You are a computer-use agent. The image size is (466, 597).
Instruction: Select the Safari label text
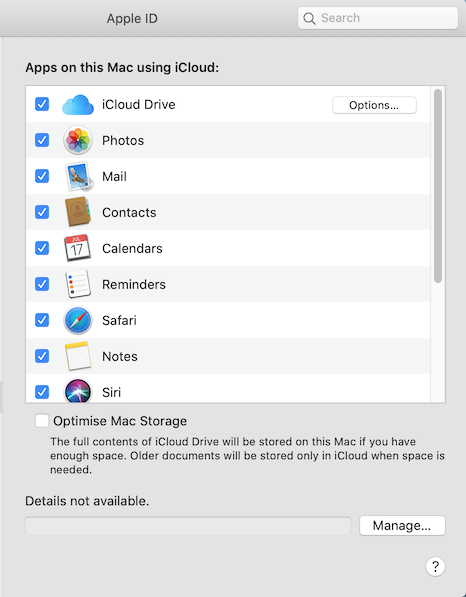[x=119, y=320]
